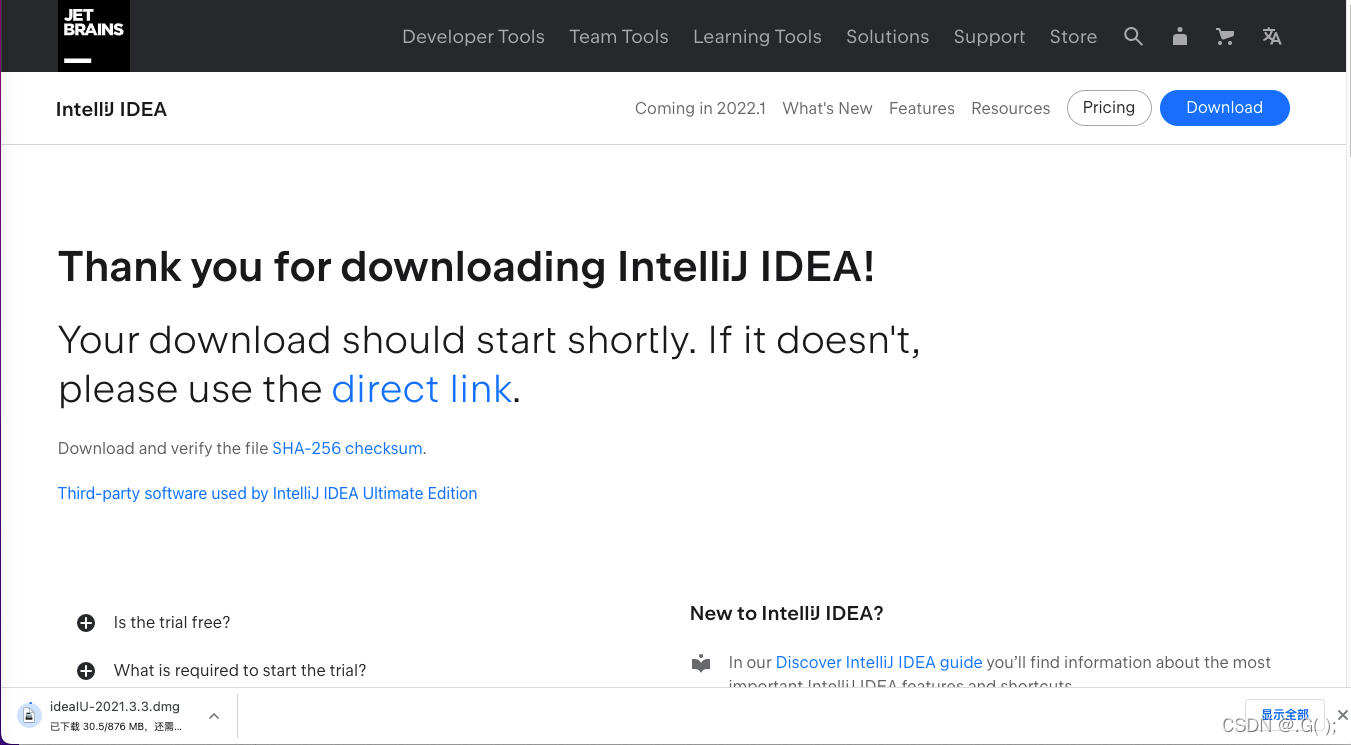Expand 'What is required to start the trial?' plus icon

pyautogui.click(x=86, y=671)
